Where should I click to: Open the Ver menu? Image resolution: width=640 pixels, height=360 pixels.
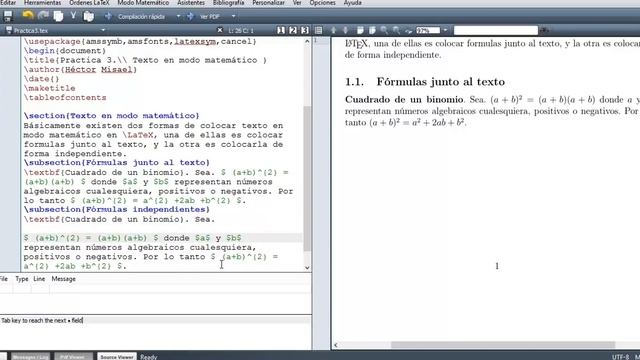[297, 3]
